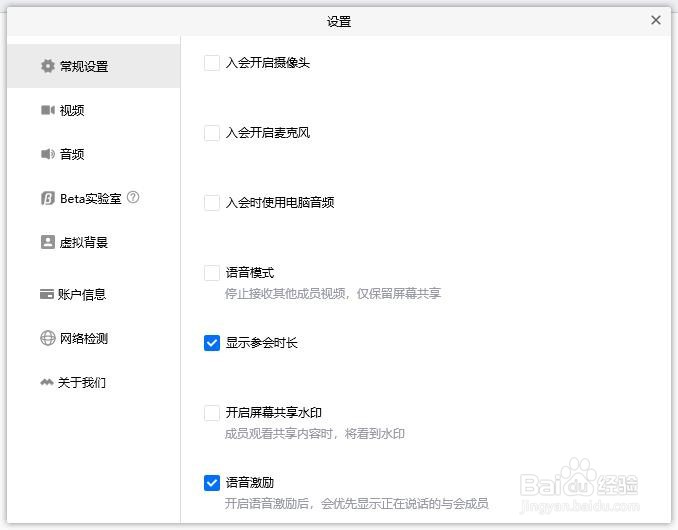Click the globe icon for 网络检测

[x=47, y=338]
